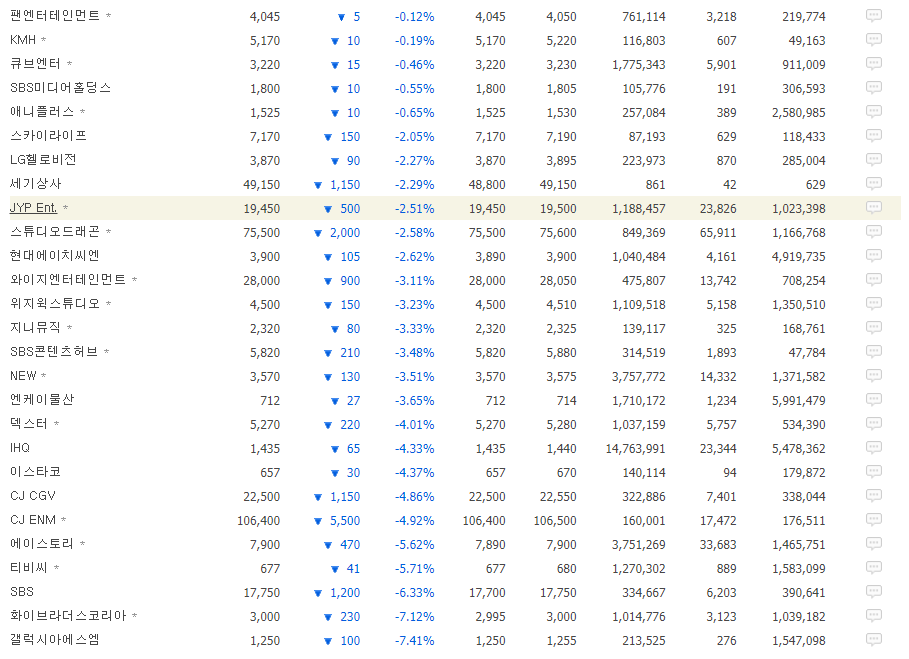909x659 pixels.
Task: Open the IHQ stock page
Action: click(x=20, y=447)
